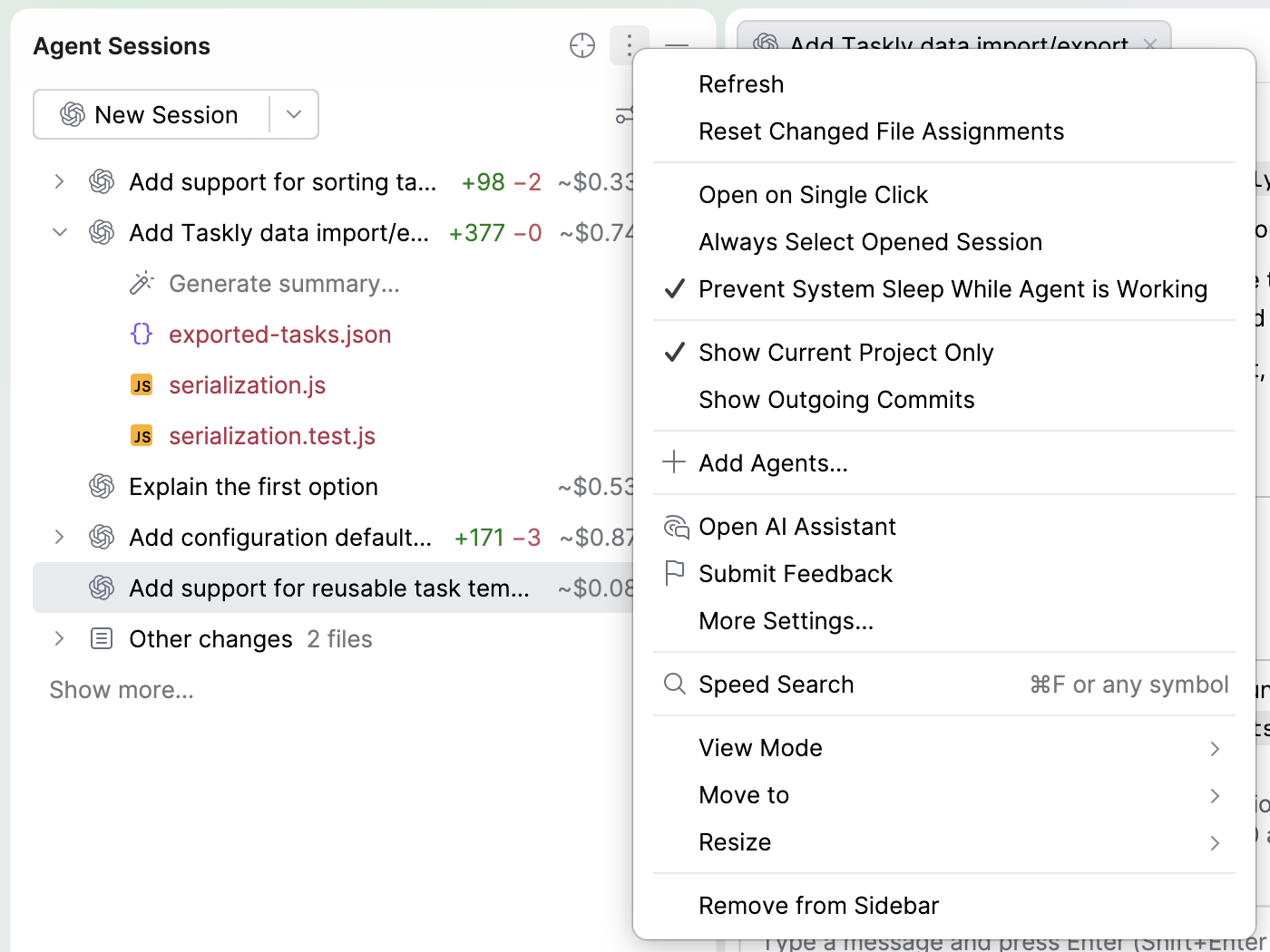Click the changelist icon next to Other changes
The height and width of the screenshot is (952, 1270).
pos(102,639)
